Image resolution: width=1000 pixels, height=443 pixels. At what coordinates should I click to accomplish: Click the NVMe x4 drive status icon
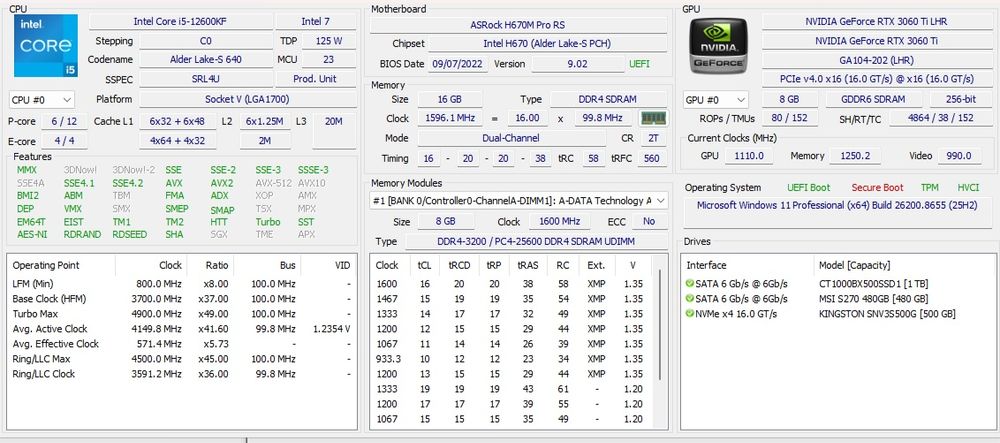pos(689,314)
